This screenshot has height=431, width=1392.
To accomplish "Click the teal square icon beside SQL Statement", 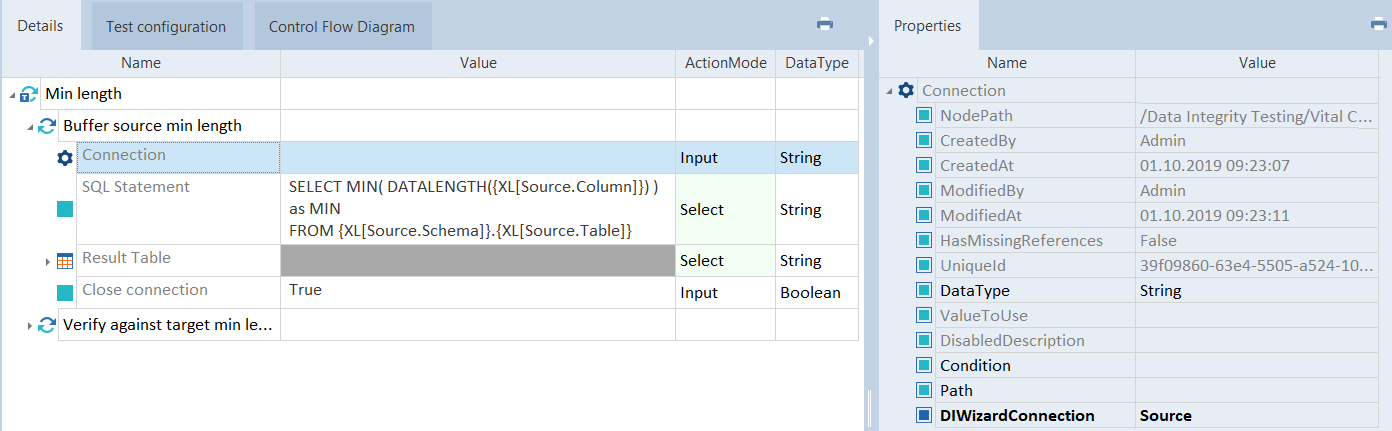I will pyautogui.click(x=65, y=210).
